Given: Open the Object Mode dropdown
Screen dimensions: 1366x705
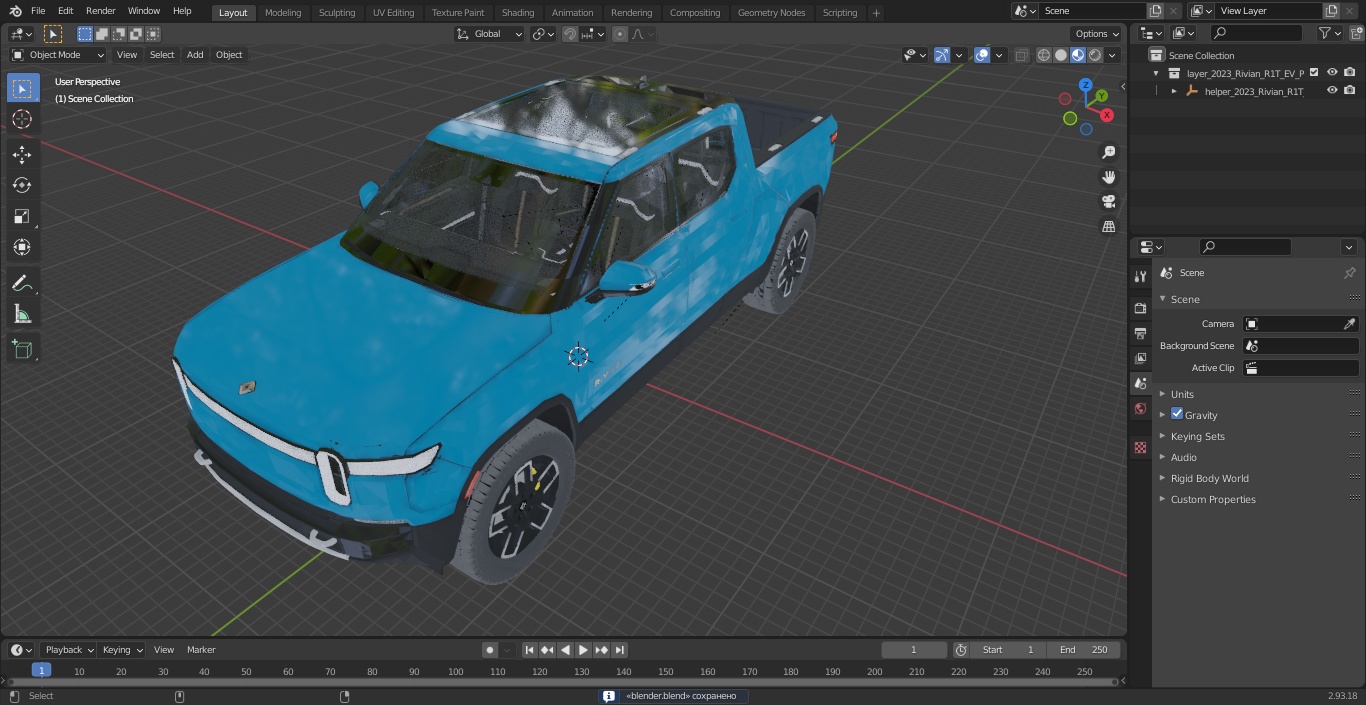Looking at the screenshot, I should point(58,55).
